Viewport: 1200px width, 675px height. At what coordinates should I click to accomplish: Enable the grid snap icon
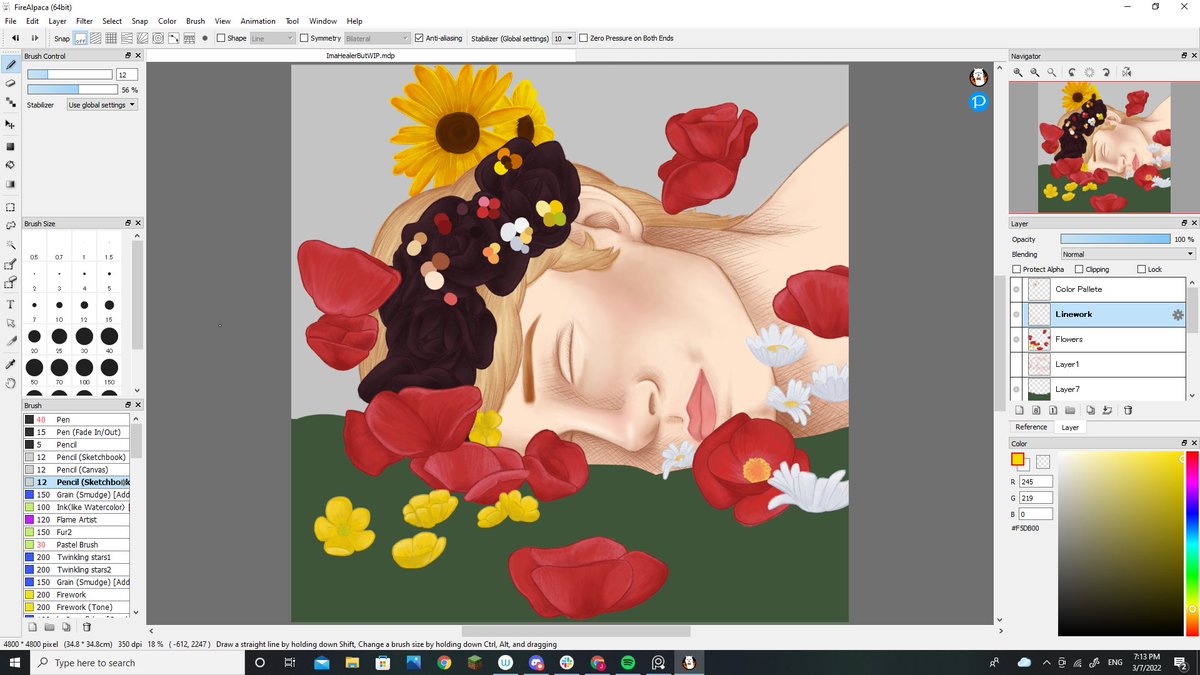(112, 38)
